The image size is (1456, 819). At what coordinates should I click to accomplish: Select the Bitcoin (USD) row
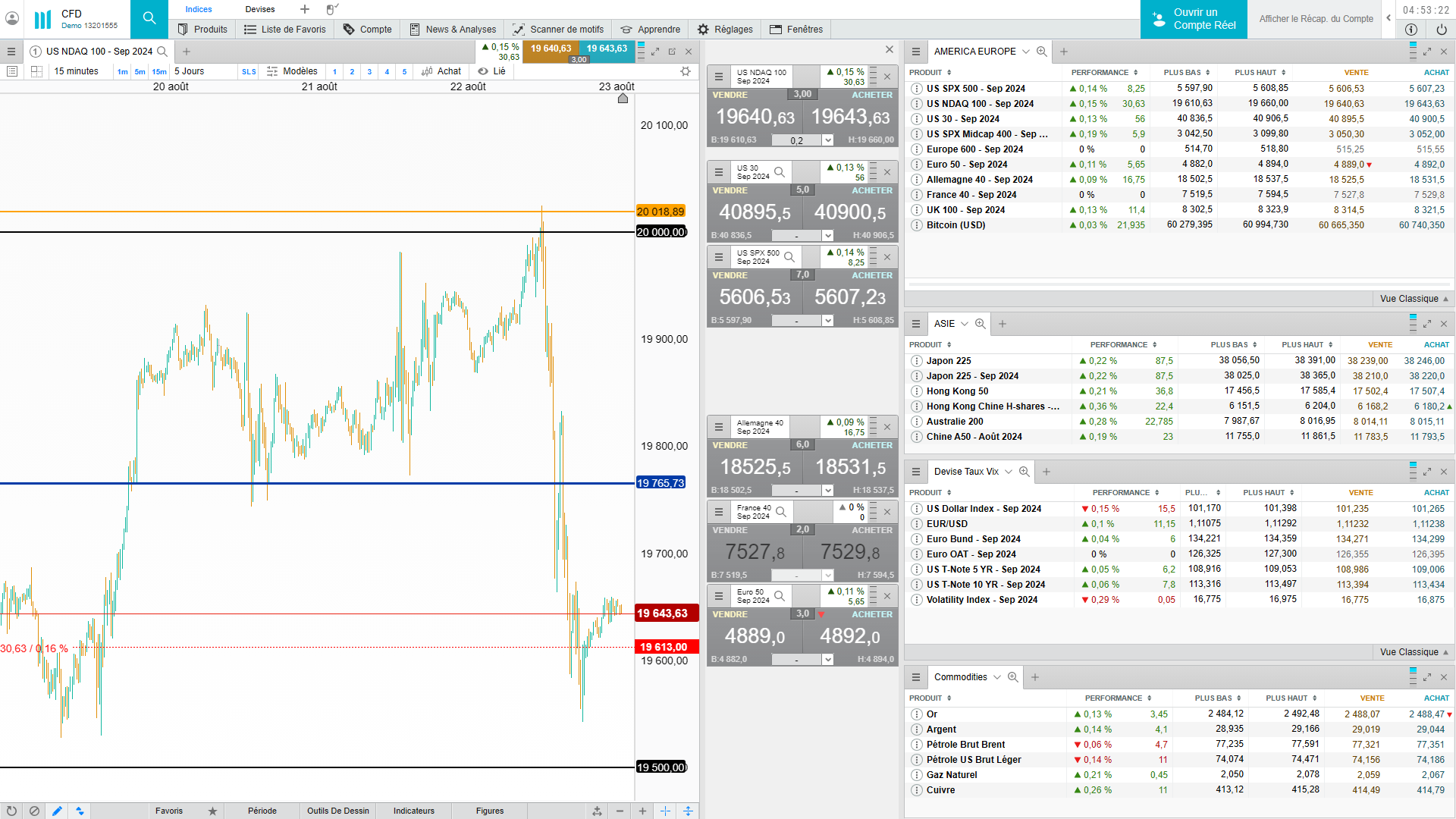[x=955, y=225]
